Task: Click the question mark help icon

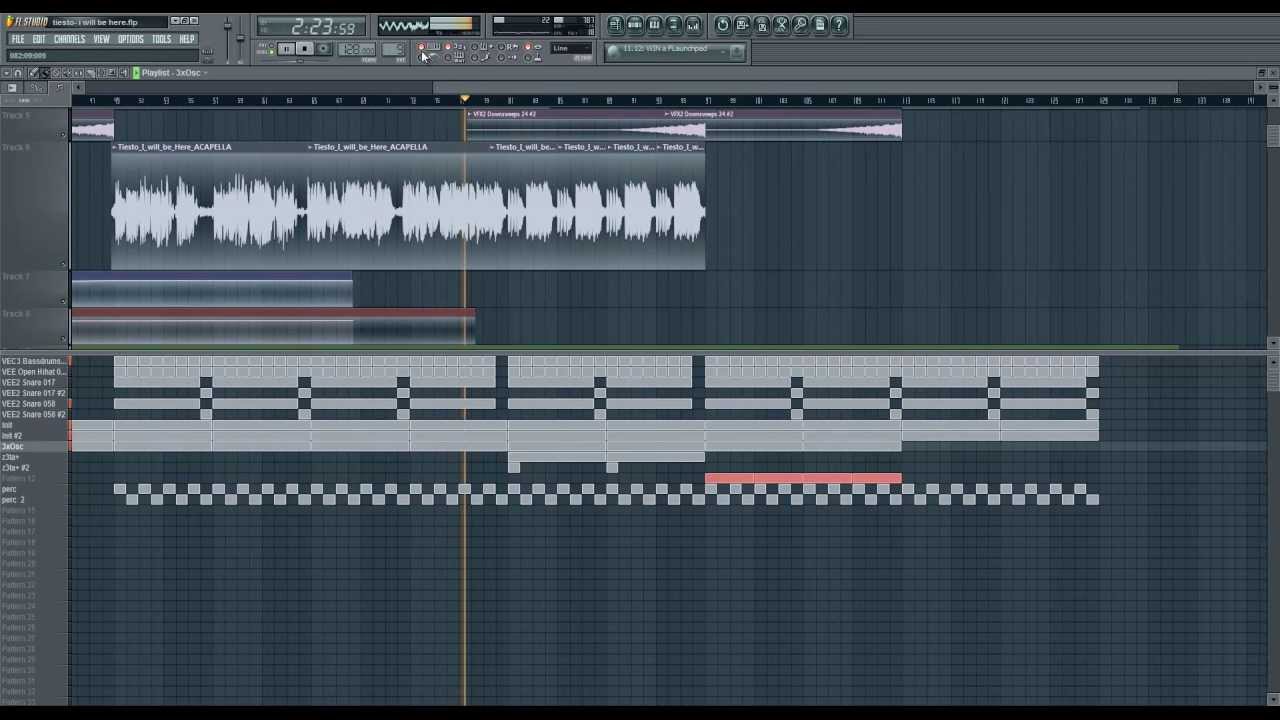Action: 839,25
